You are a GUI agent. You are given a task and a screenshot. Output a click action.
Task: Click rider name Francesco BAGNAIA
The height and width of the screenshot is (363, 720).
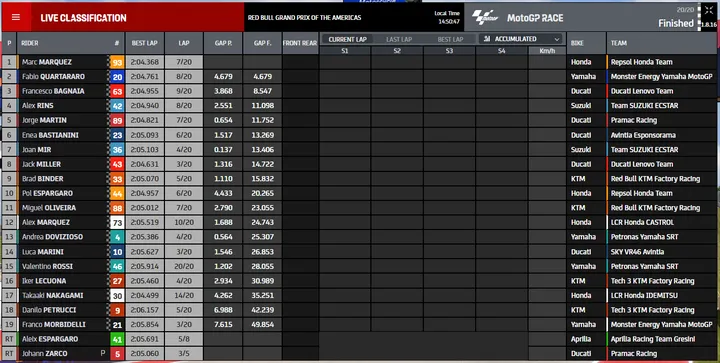pyautogui.click(x=53, y=91)
